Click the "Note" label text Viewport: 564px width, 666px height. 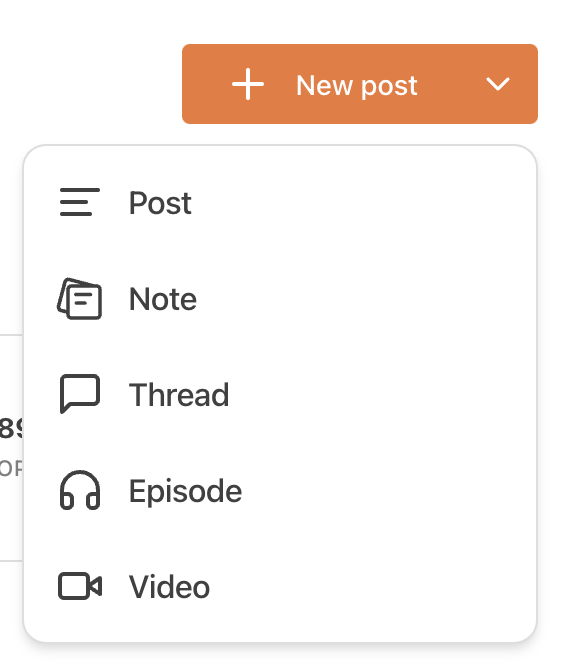click(163, 299)
